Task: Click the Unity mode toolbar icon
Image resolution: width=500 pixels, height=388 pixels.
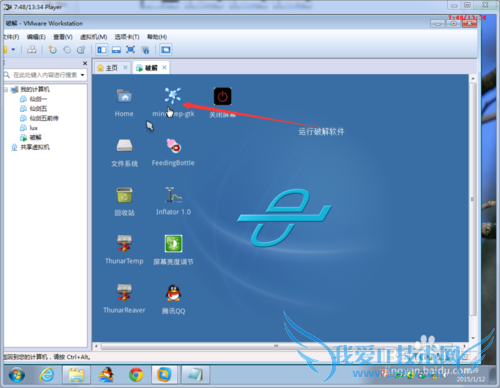Action: click(145, 50)
